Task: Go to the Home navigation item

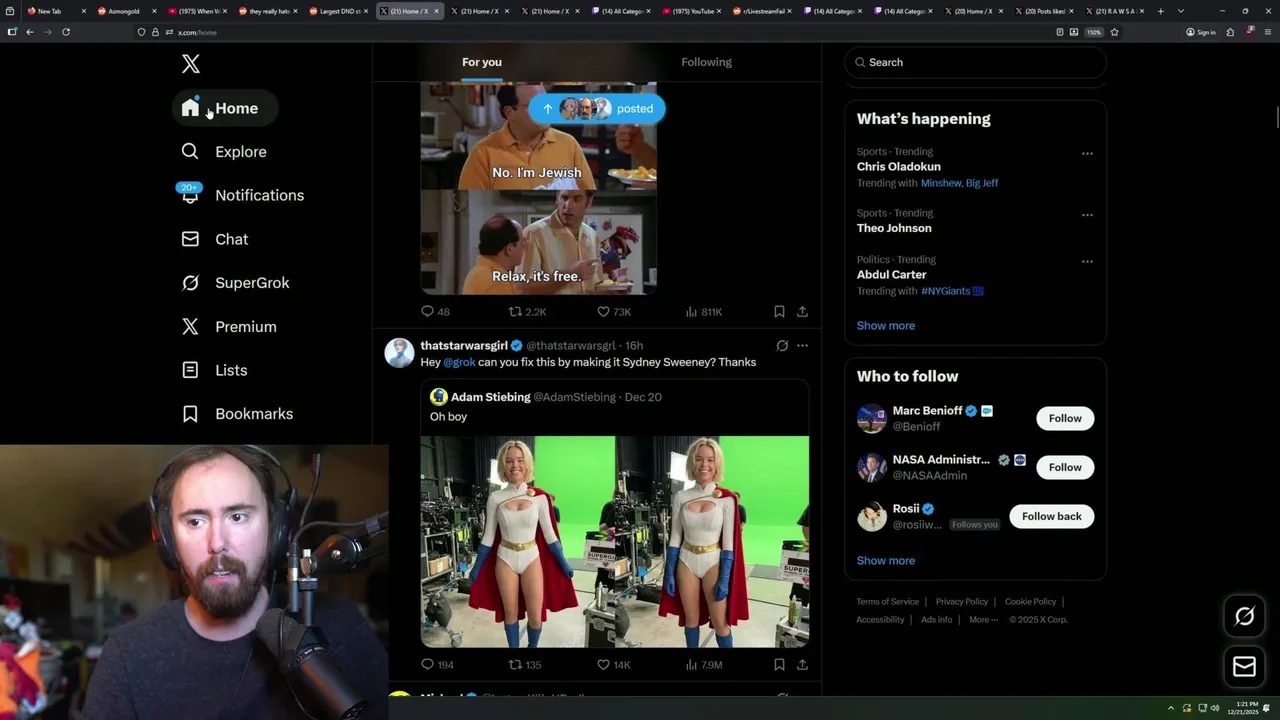Action: (x=225, y=108)
